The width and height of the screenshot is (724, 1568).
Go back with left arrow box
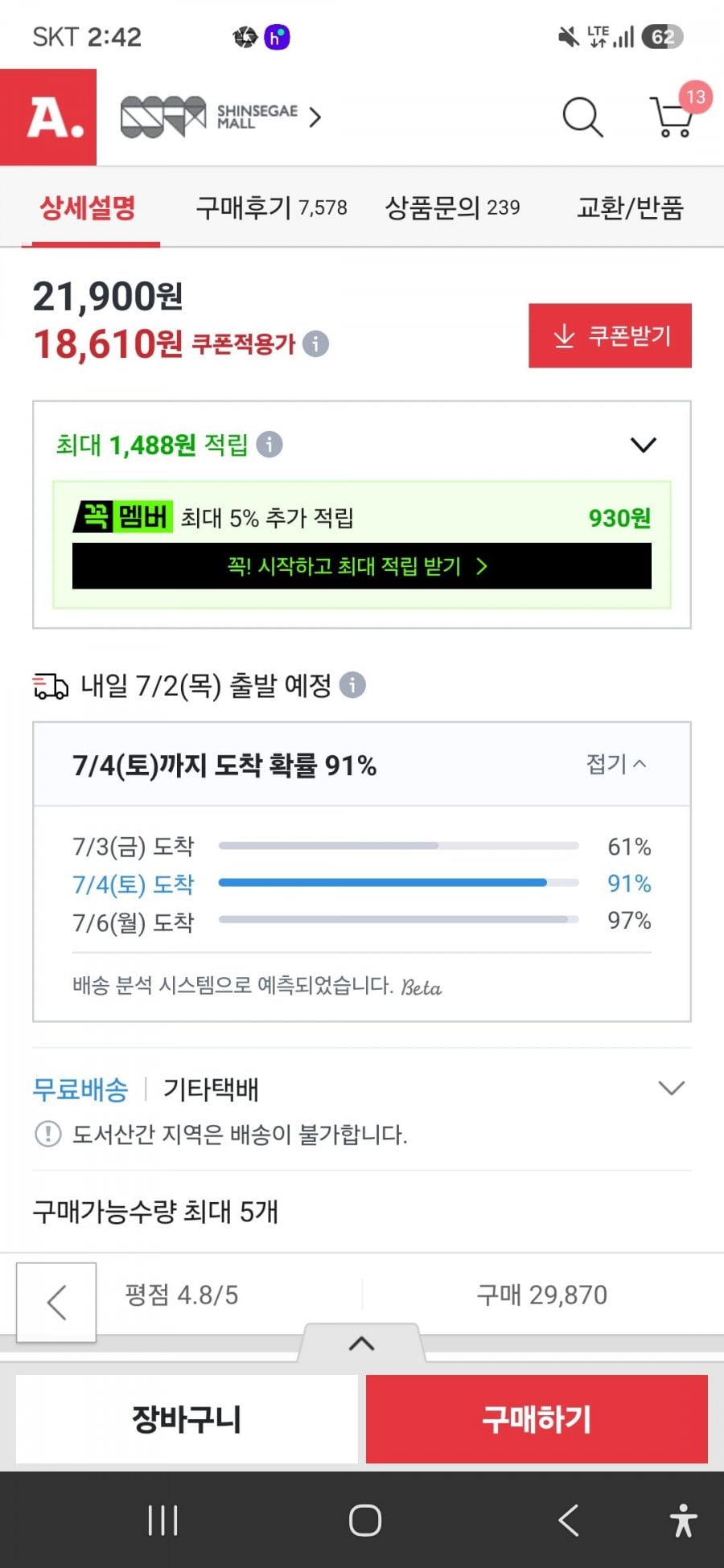coord(56,1302)
